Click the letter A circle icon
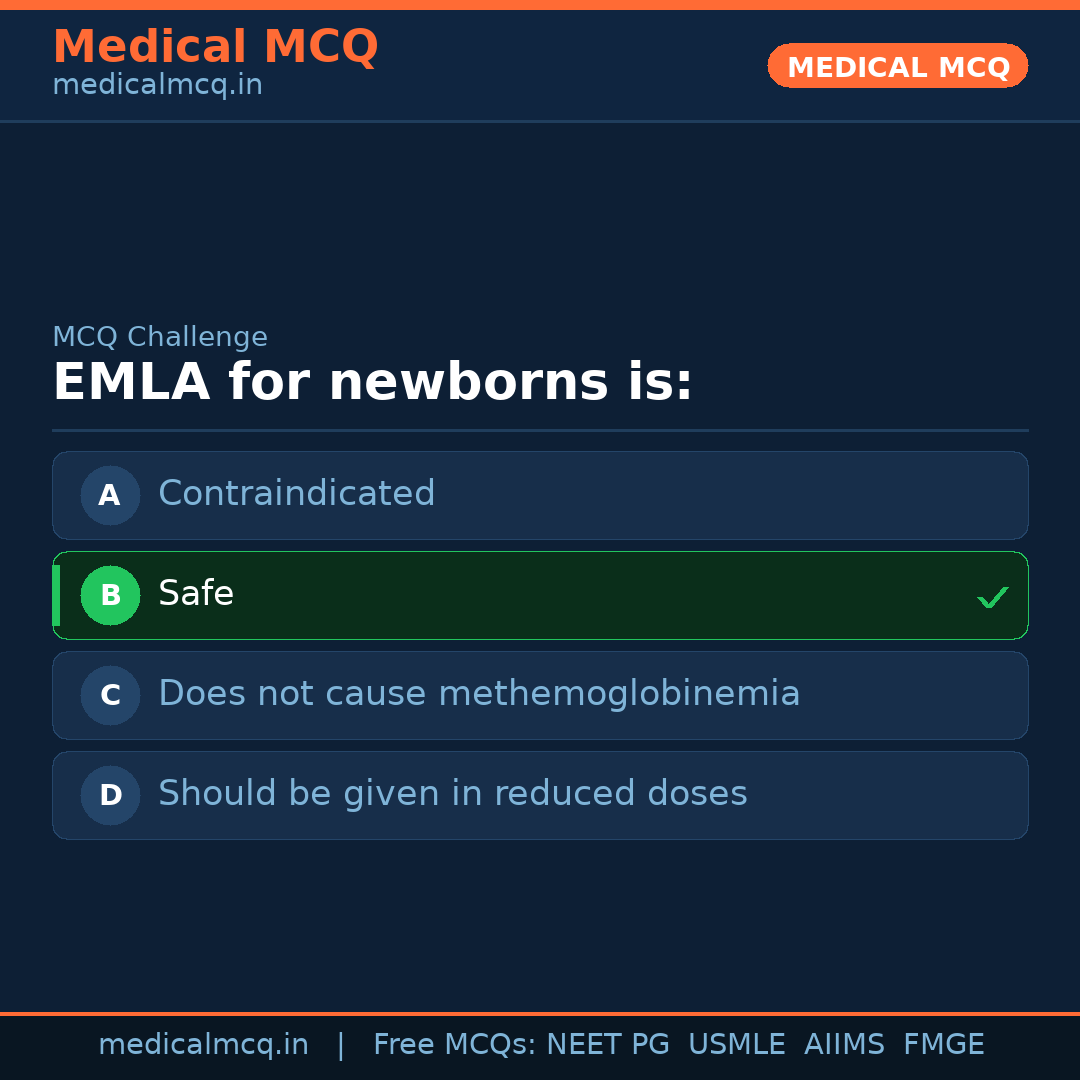The image size is (1080, 1080). click(110, 495)
